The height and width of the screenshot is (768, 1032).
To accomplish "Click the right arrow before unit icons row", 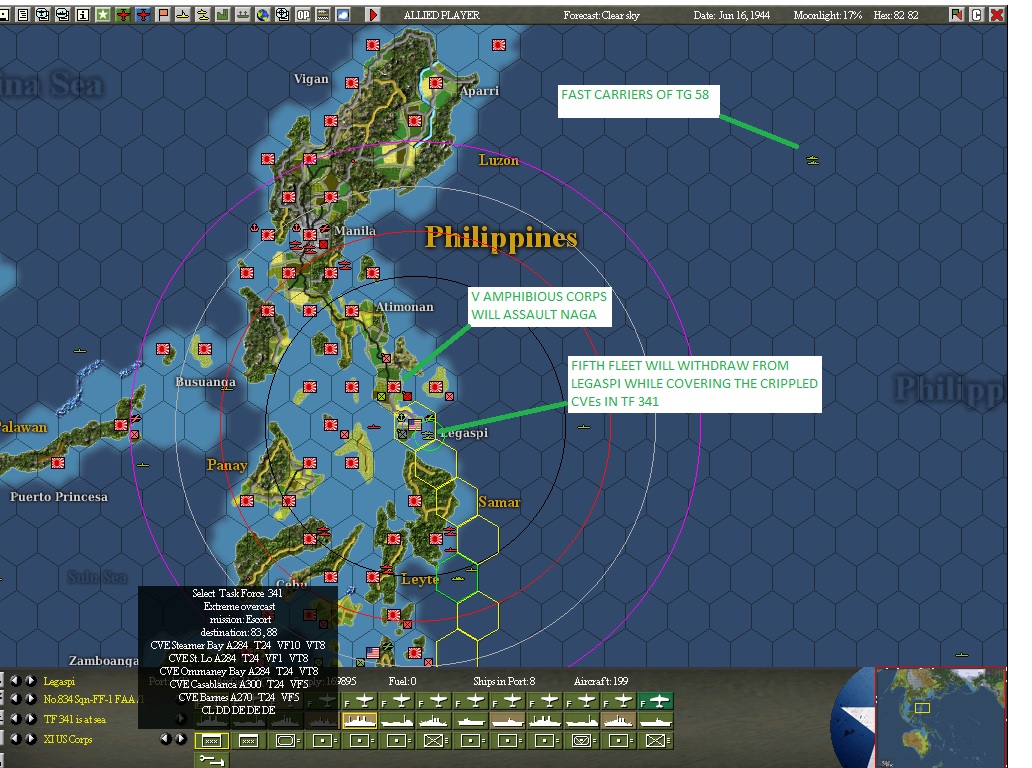I will 180,738.
